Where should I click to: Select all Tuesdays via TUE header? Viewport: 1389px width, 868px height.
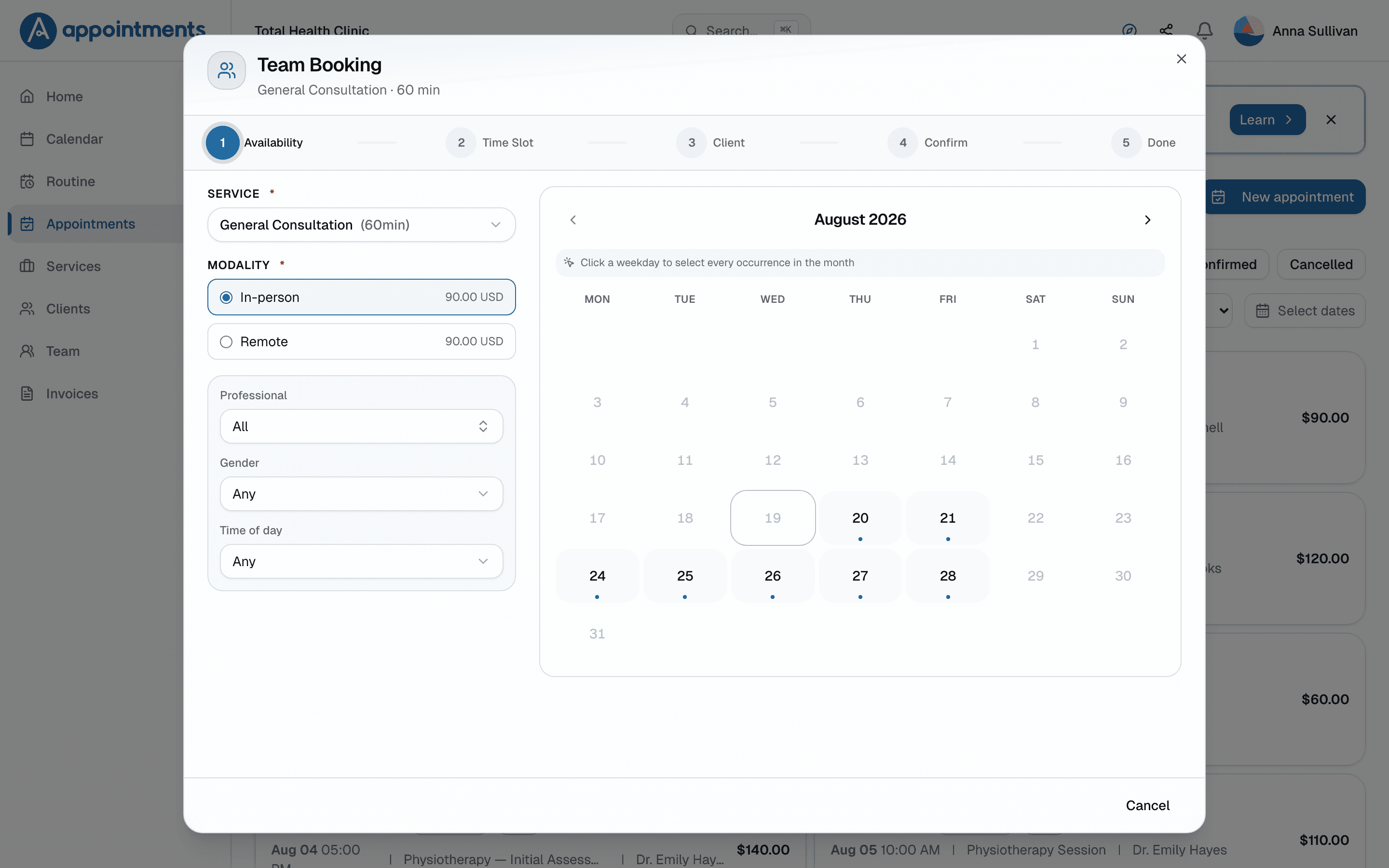click(685, 299)
